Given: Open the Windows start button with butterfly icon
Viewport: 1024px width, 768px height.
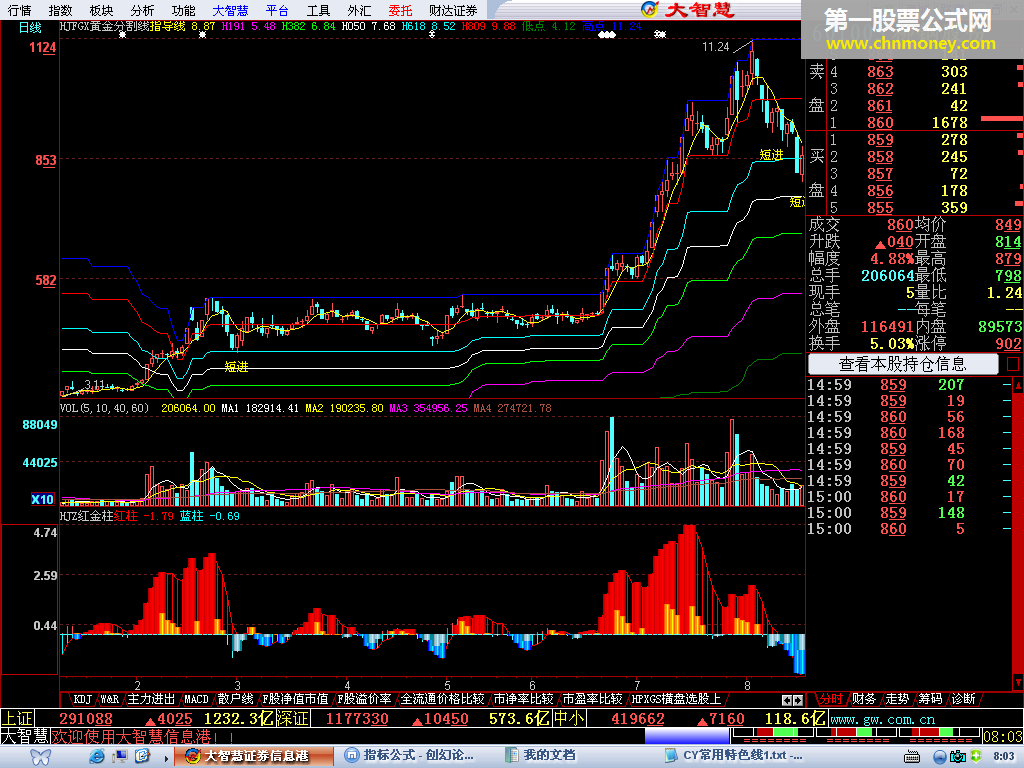Looking at the screenshot, I should pyautogui.click(x=40, y=757).
